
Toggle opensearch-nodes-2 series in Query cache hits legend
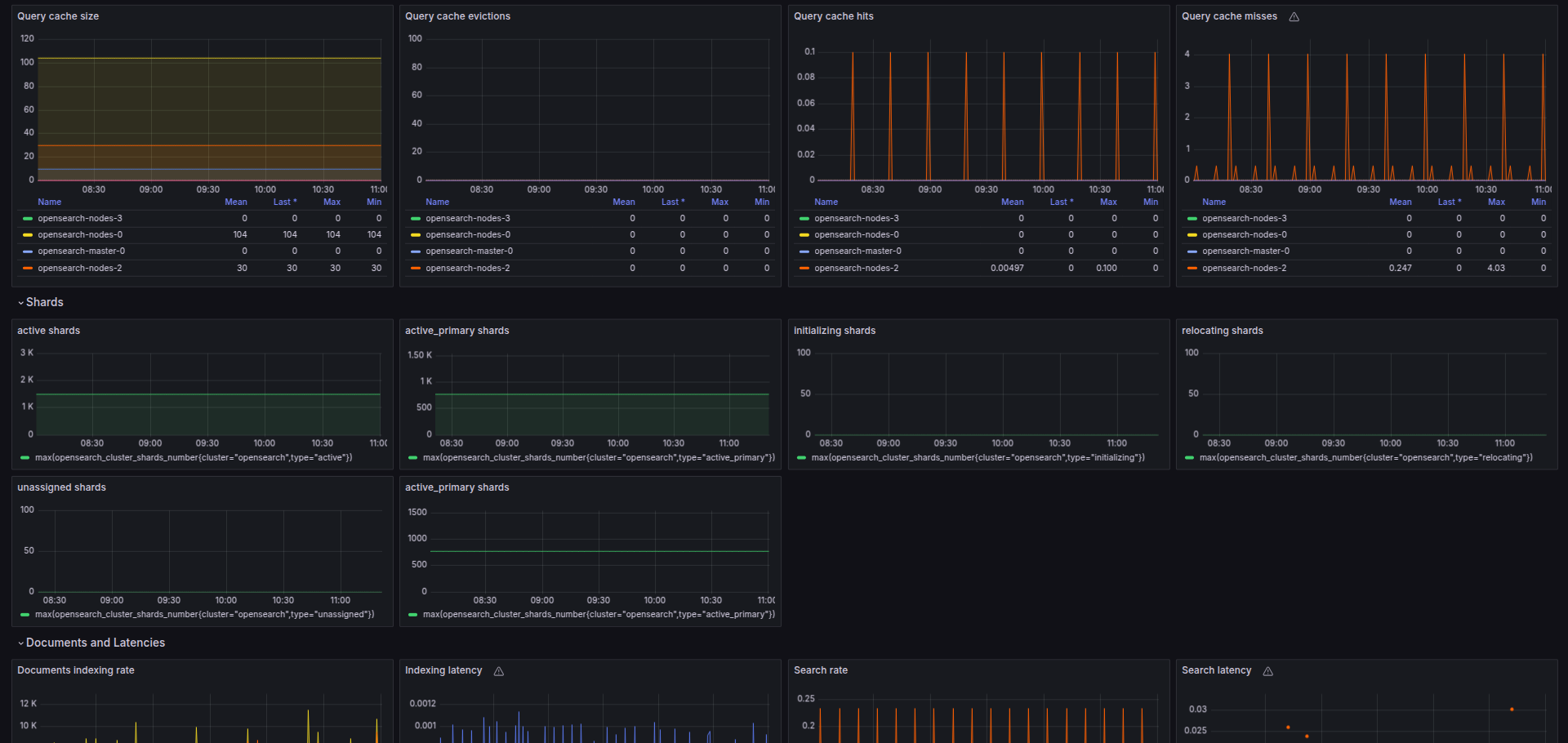856,268
